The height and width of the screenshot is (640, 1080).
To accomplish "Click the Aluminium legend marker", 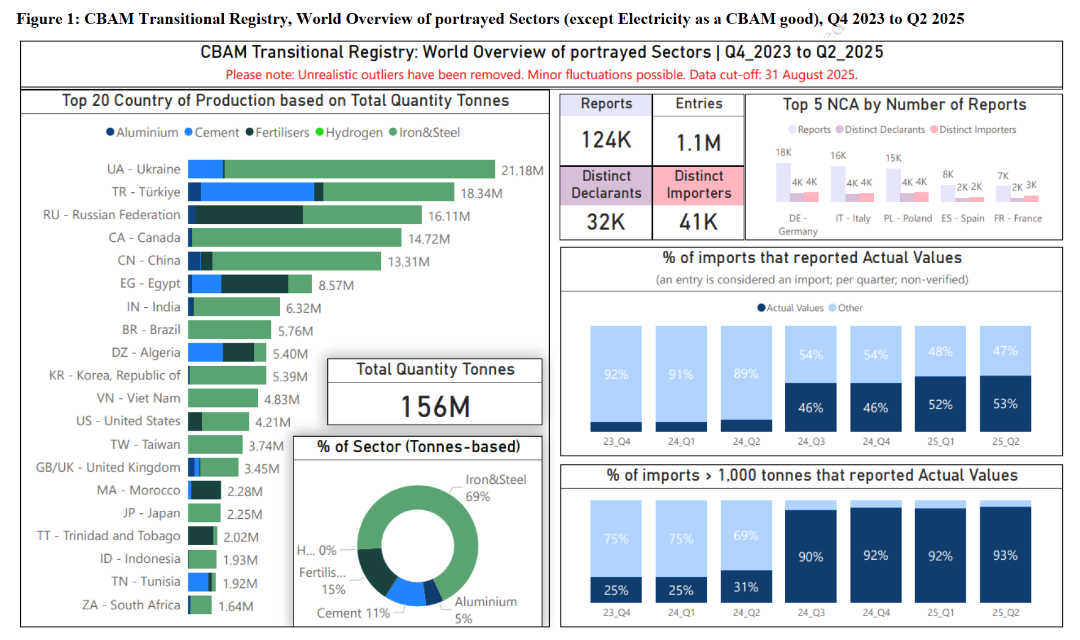I will 110,133.
